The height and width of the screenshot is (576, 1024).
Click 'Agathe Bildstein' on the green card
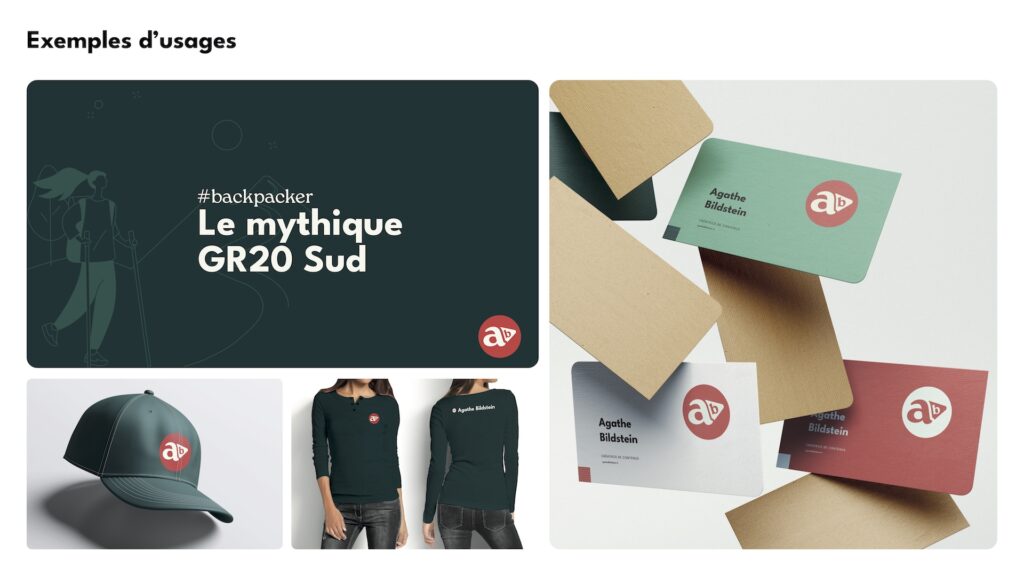[x=726, y=202]
